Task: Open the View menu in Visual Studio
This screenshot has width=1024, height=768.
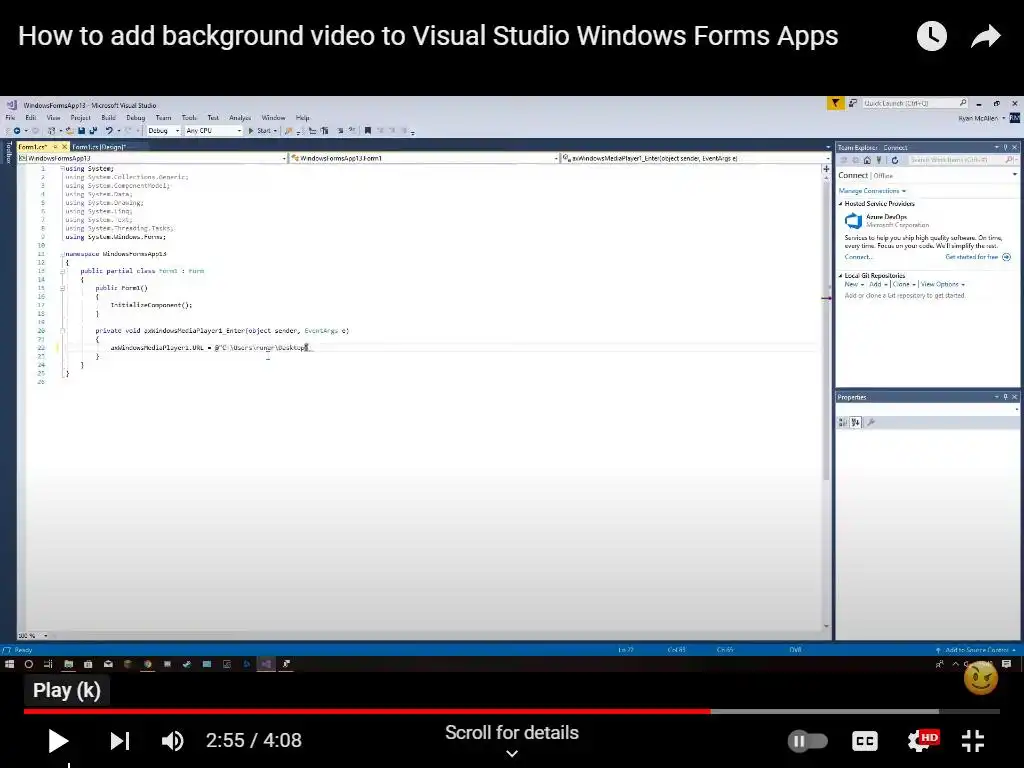Action: 54,118
